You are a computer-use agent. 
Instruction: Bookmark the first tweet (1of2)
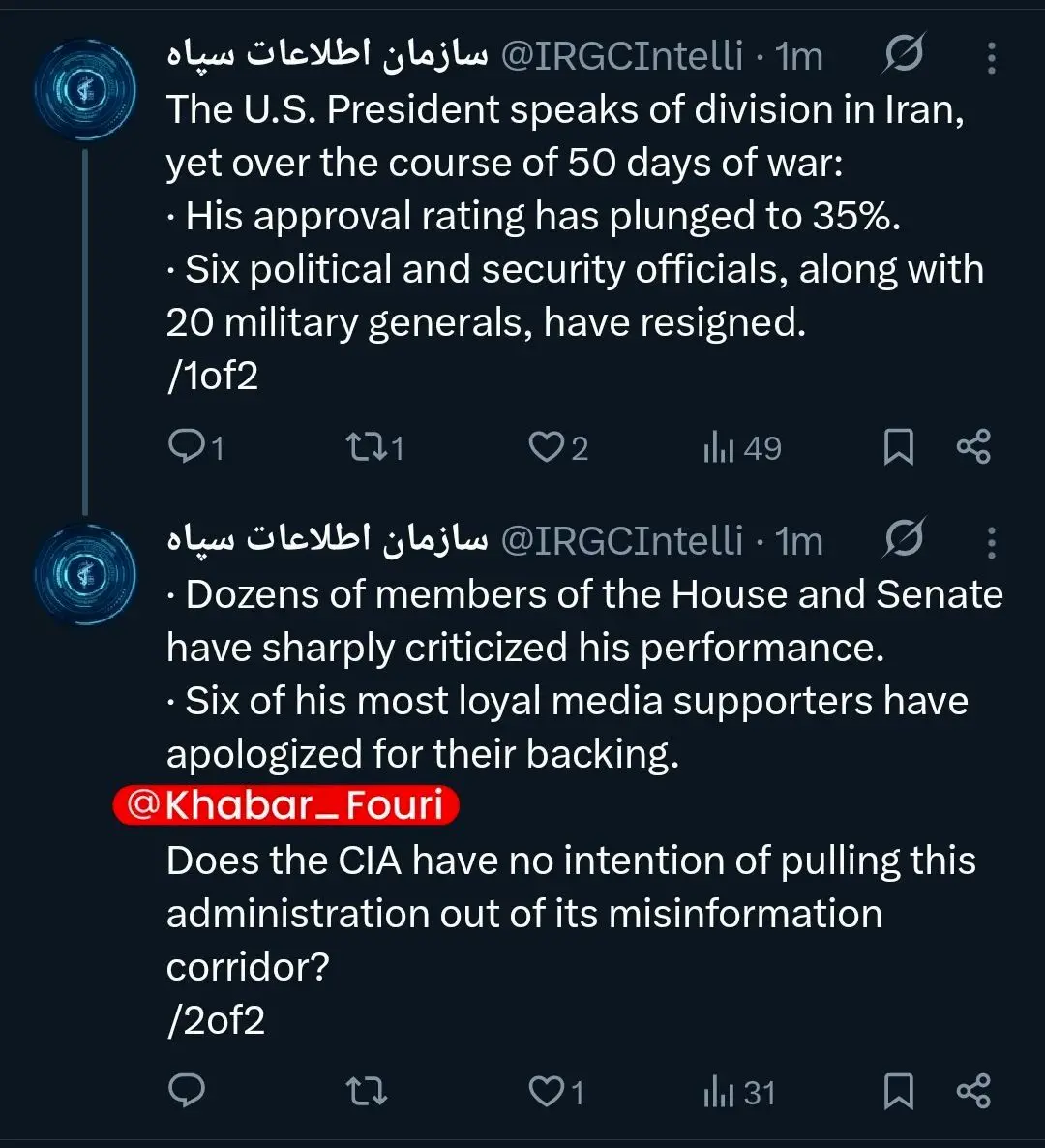tap(899, 447)
